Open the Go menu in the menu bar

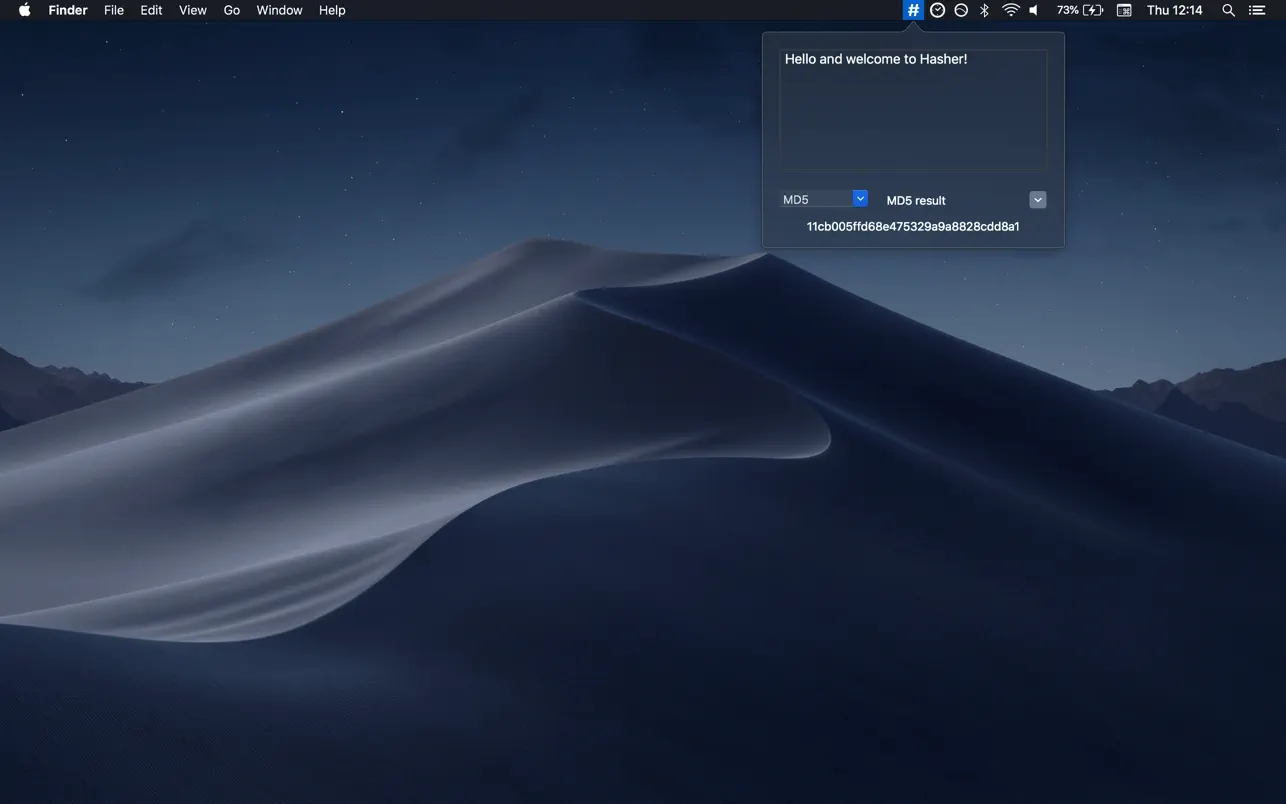point(231,10)
